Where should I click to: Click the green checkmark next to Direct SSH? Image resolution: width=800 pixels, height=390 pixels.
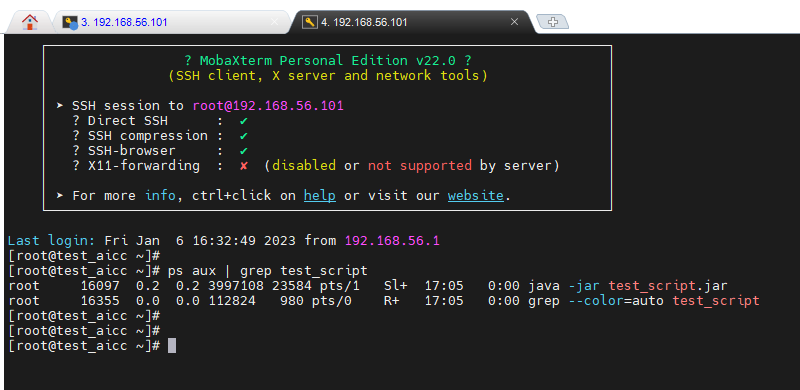pyautogui.click(x=244, y=121)
